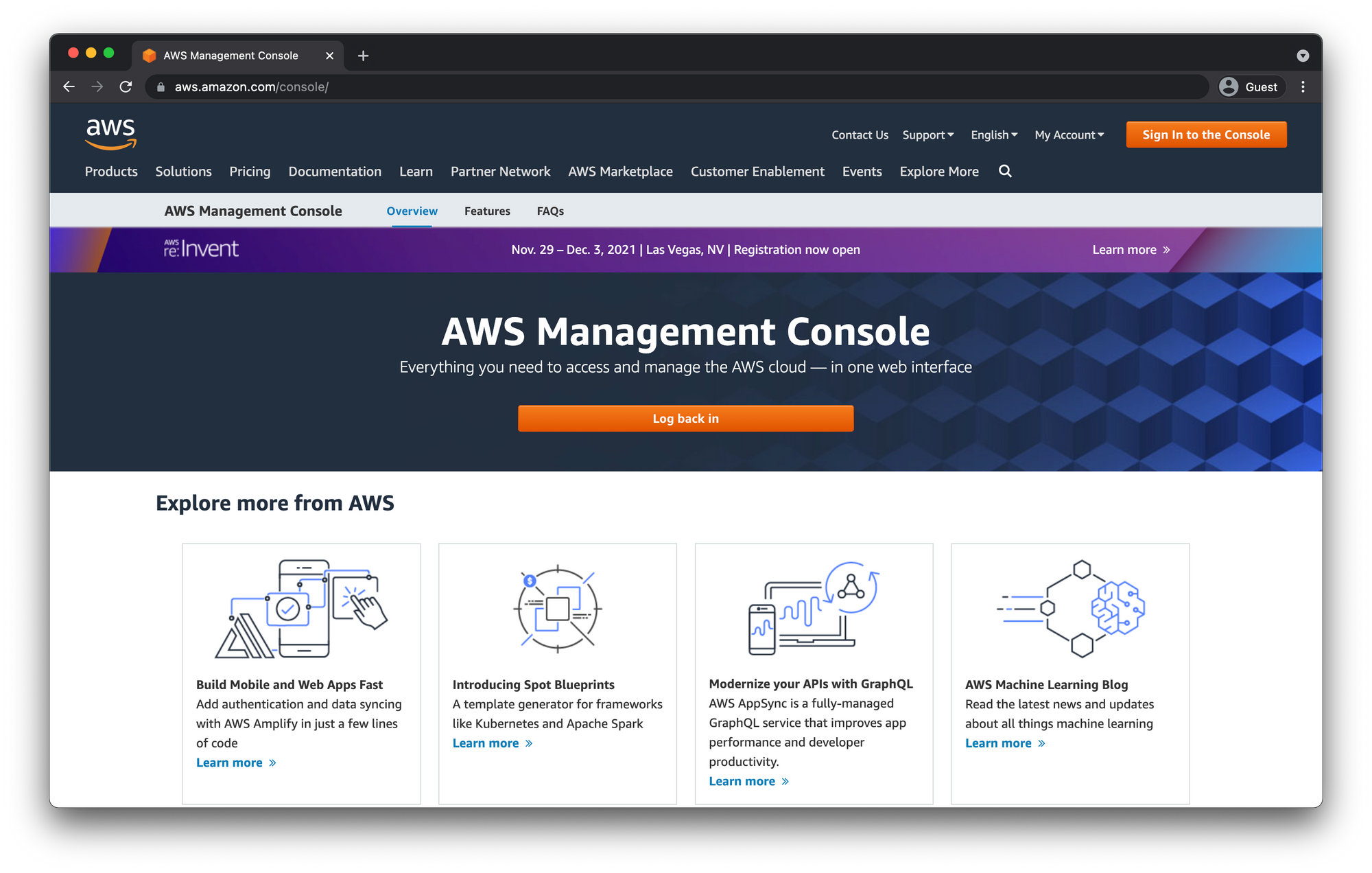The image size is (1372, 873).
Task: Click the orange Log back in button
Action: tap(686, 418)
